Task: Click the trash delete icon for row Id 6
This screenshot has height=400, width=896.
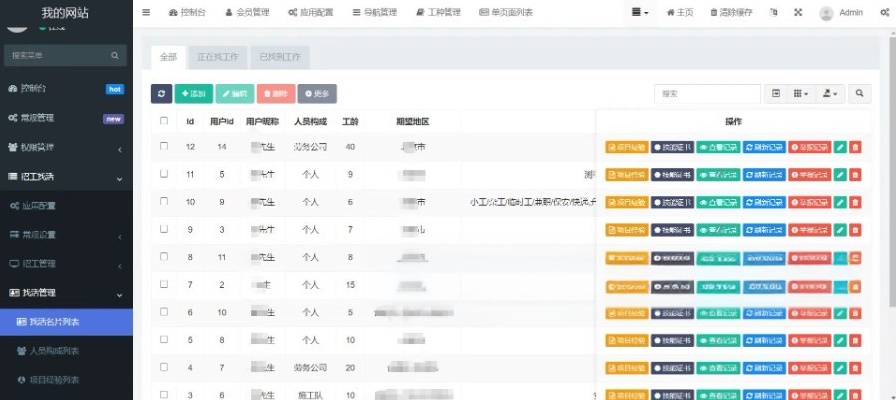Action: pos(855,313)
